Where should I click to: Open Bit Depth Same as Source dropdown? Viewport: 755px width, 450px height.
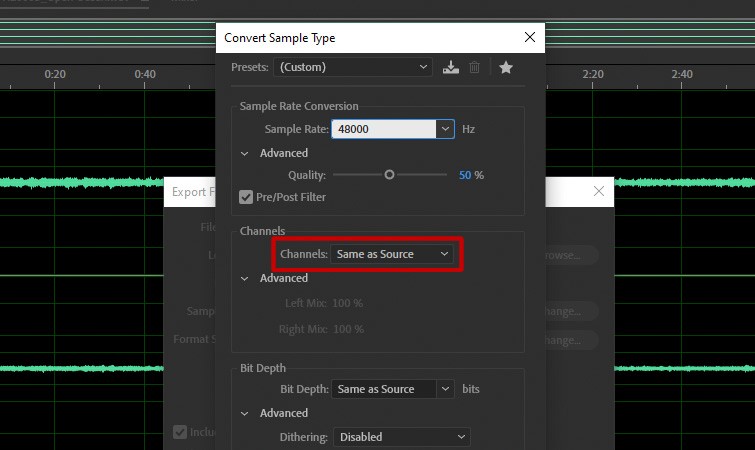tap(392, 389)
